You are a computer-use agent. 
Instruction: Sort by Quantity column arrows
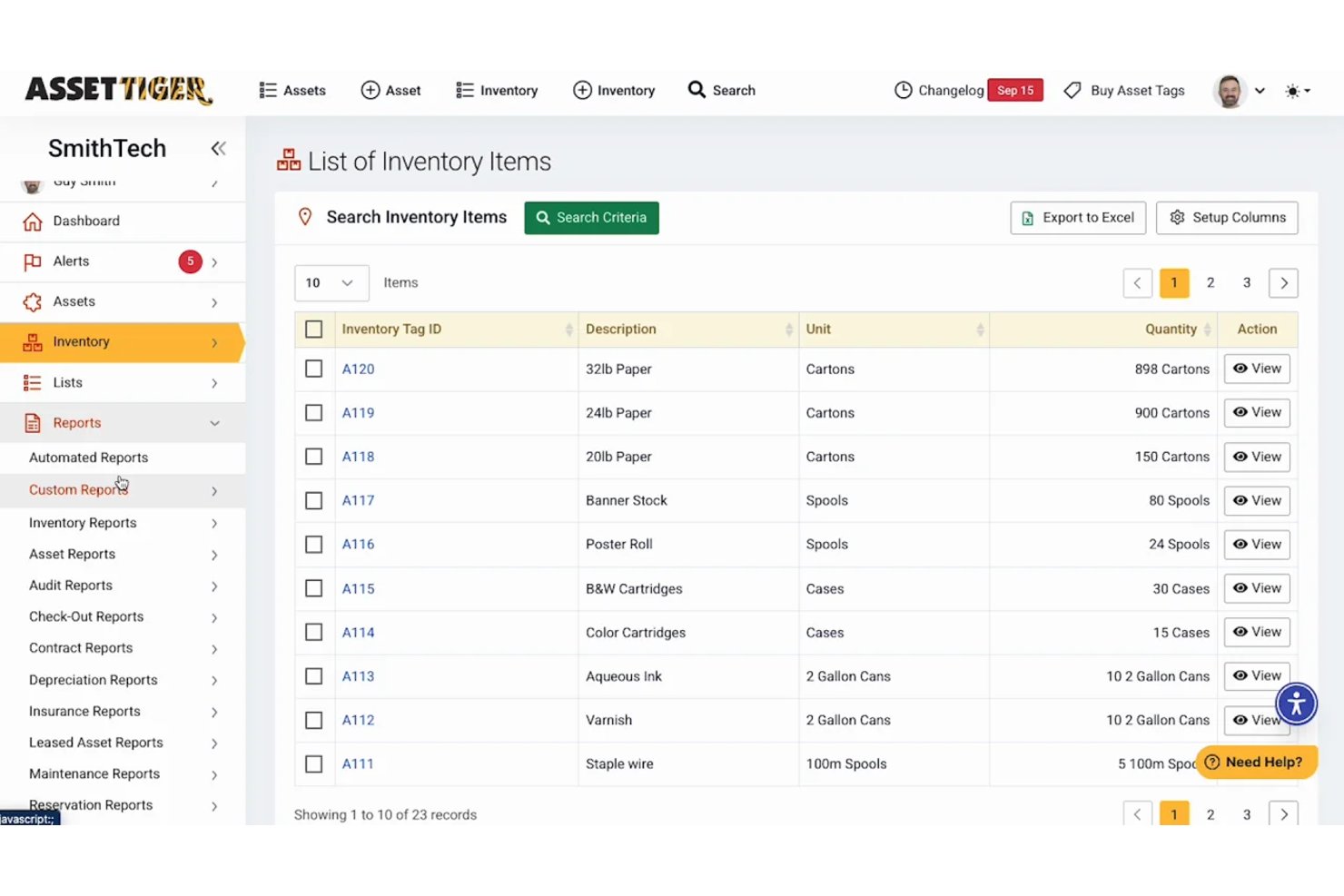click(1207, 330)
